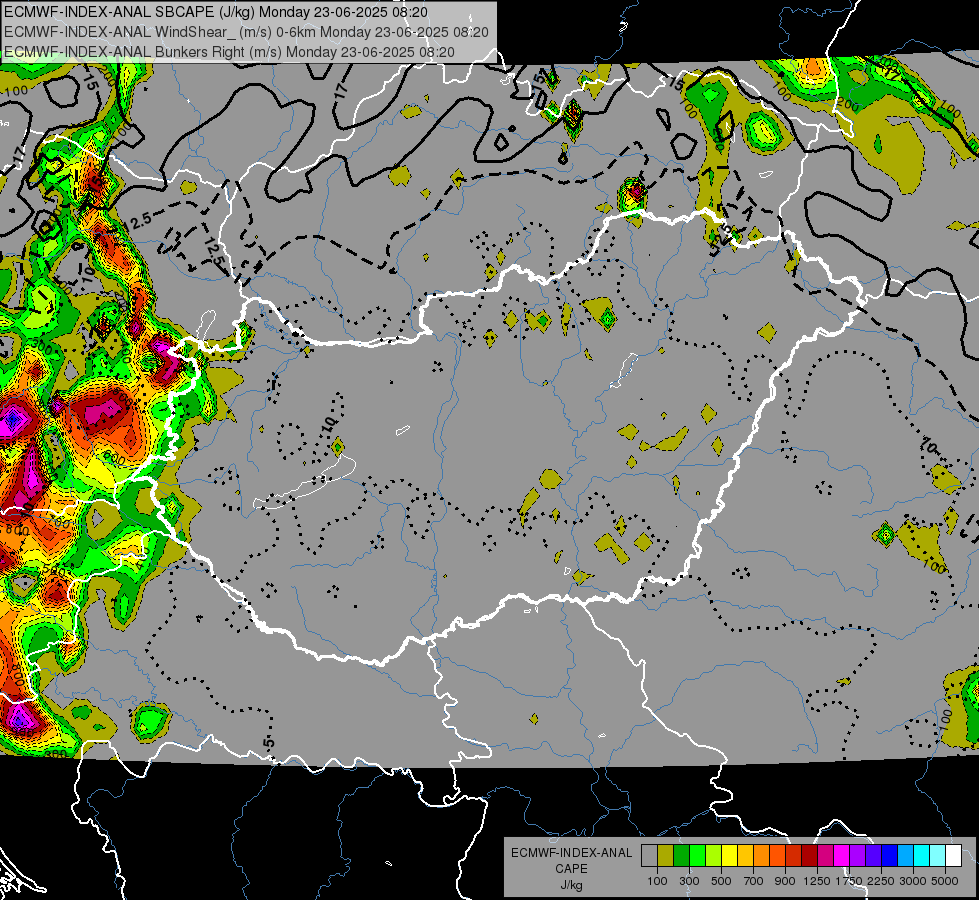Click the 1250 legend scale label
Viewport: 979px width, 900px height.
(x=817, y=881)
